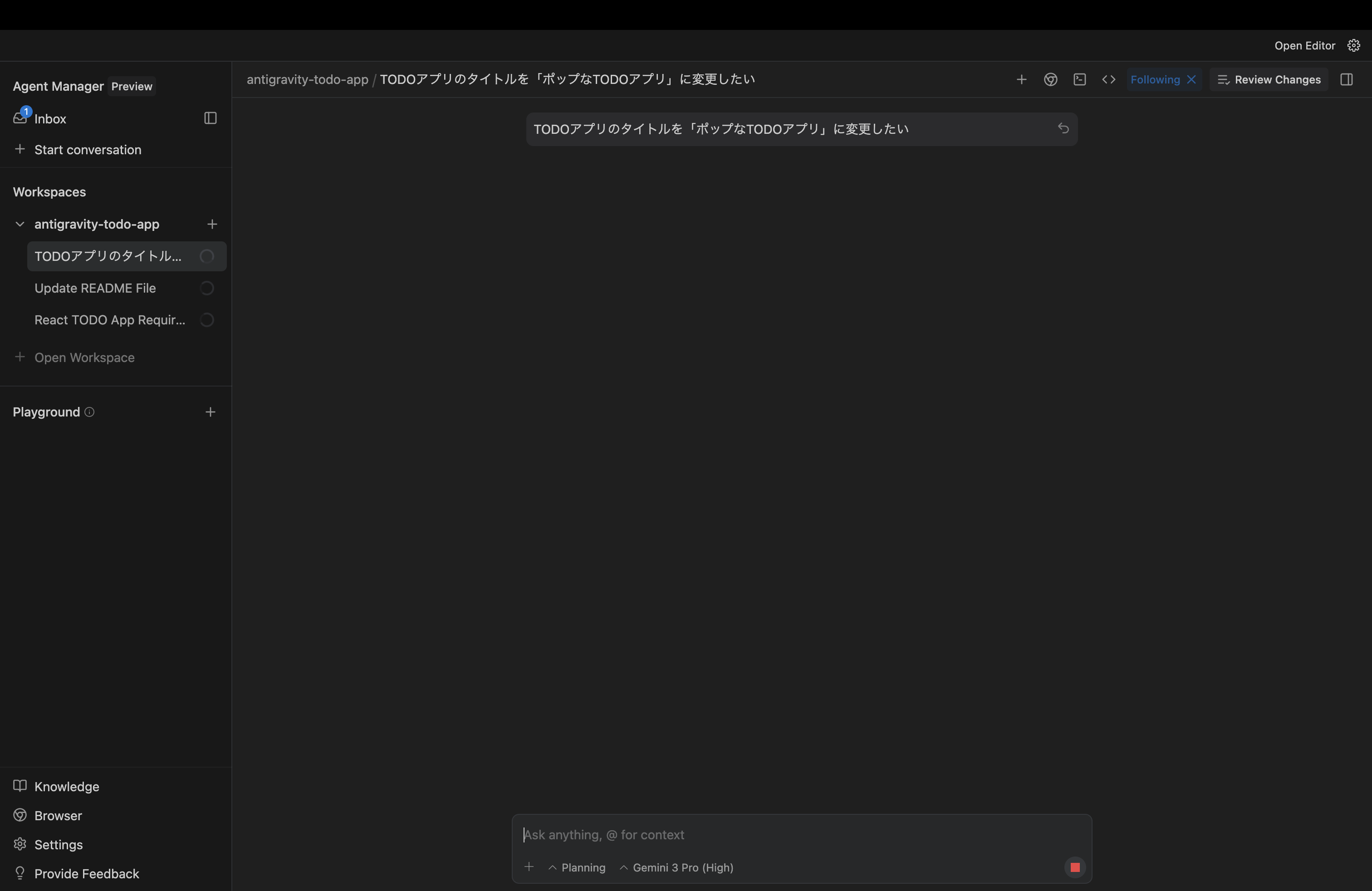Collapse the antigravity-todo-app workspace
Image resolution: width=1372 pixels, height=891 pixels.
click(x=20, y=224)
